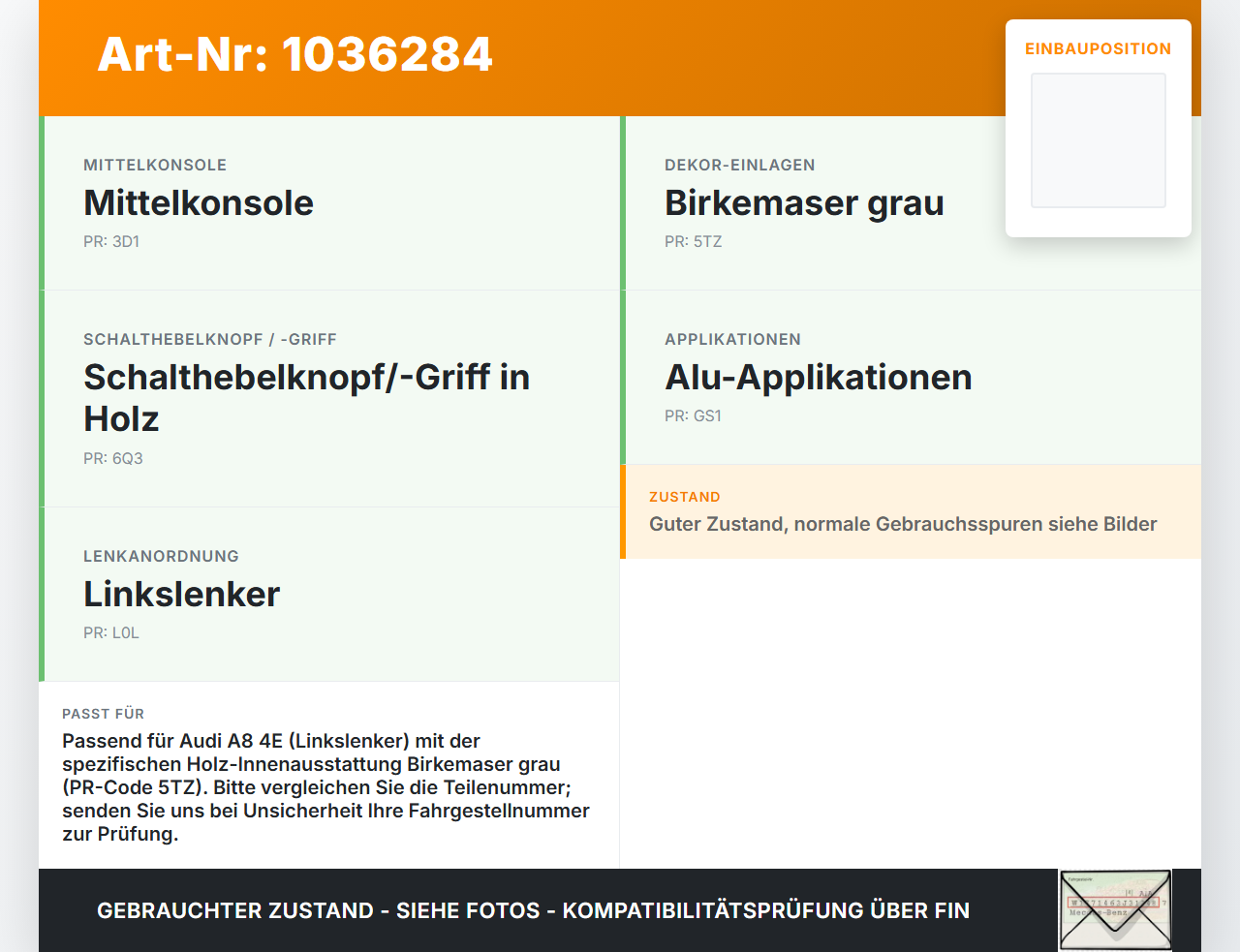
Task: Click the small MITTELKONSOLE category label
Action: (155, 165)
